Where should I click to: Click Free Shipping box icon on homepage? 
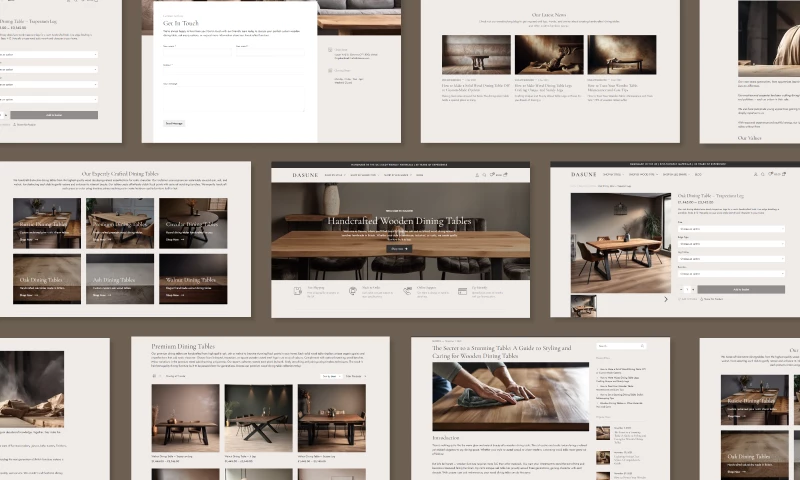(298, 291)
